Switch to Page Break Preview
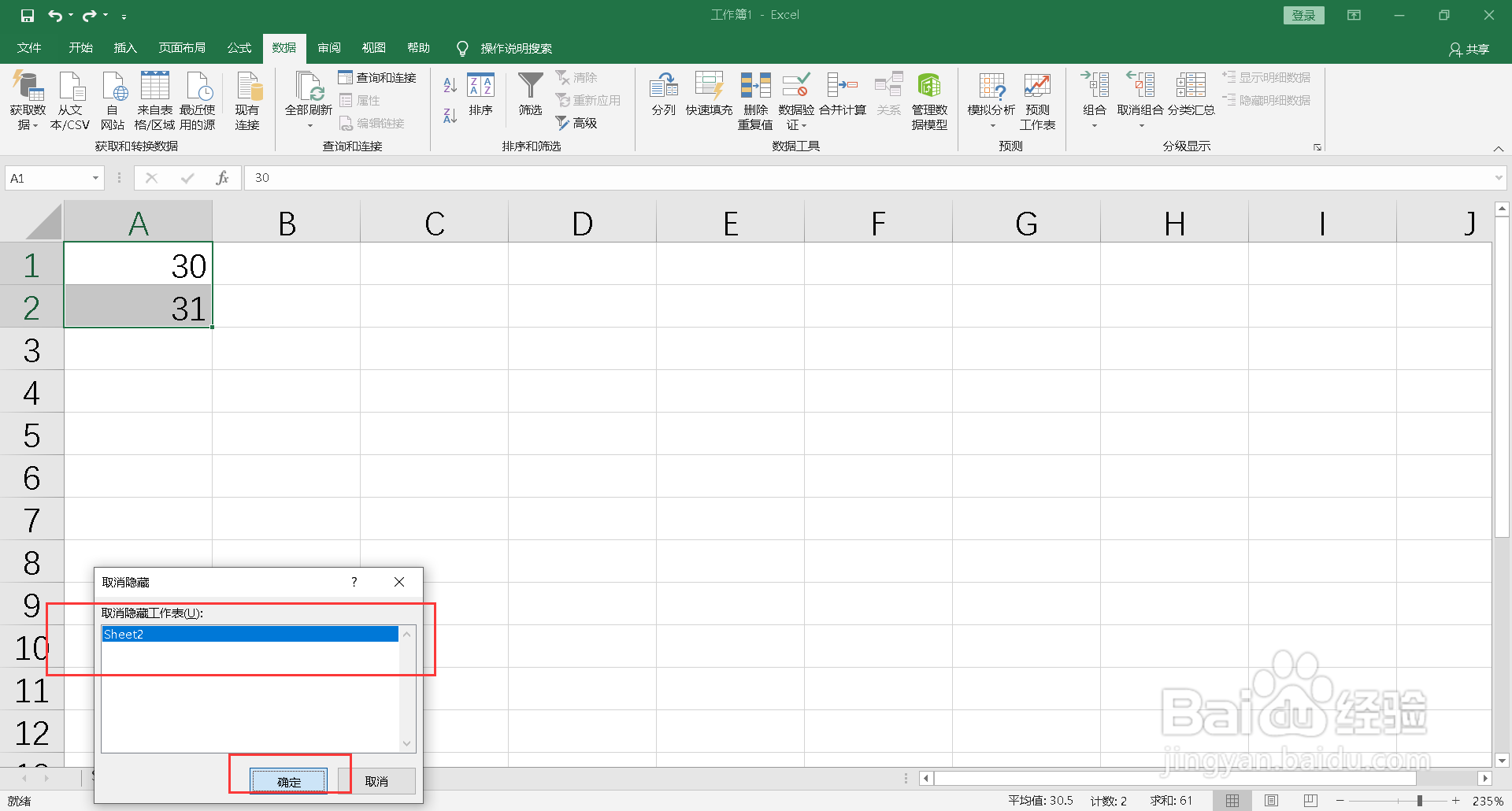1512x811 pixels. coord(1310,801)
